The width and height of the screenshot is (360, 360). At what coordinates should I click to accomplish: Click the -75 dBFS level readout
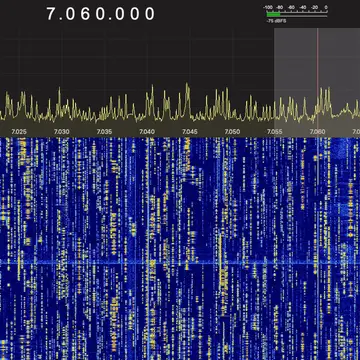pos(276,21)
